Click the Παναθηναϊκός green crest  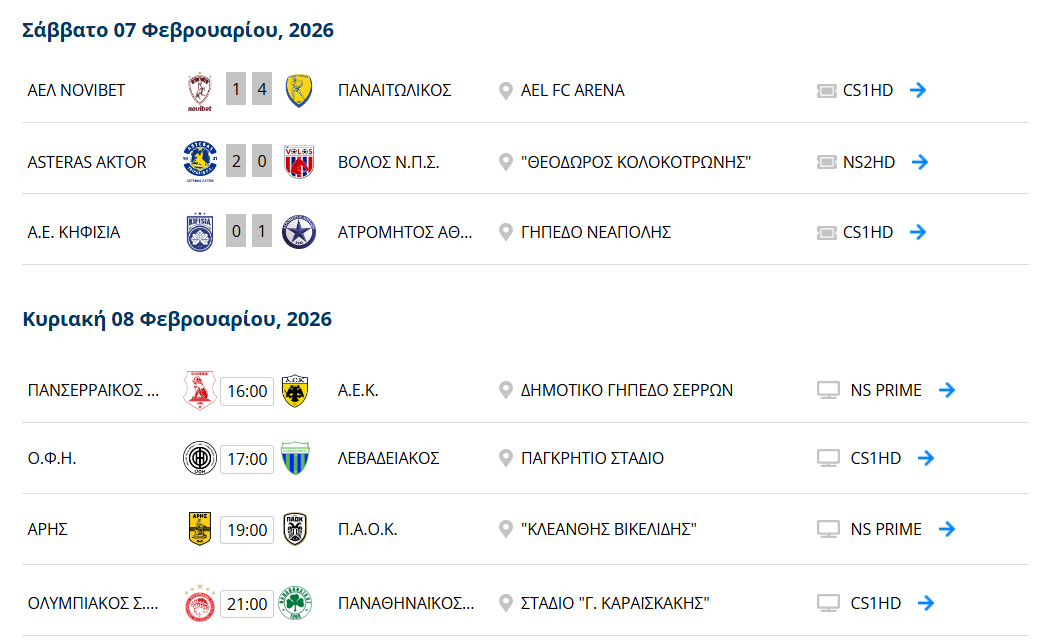click(295, 604)
